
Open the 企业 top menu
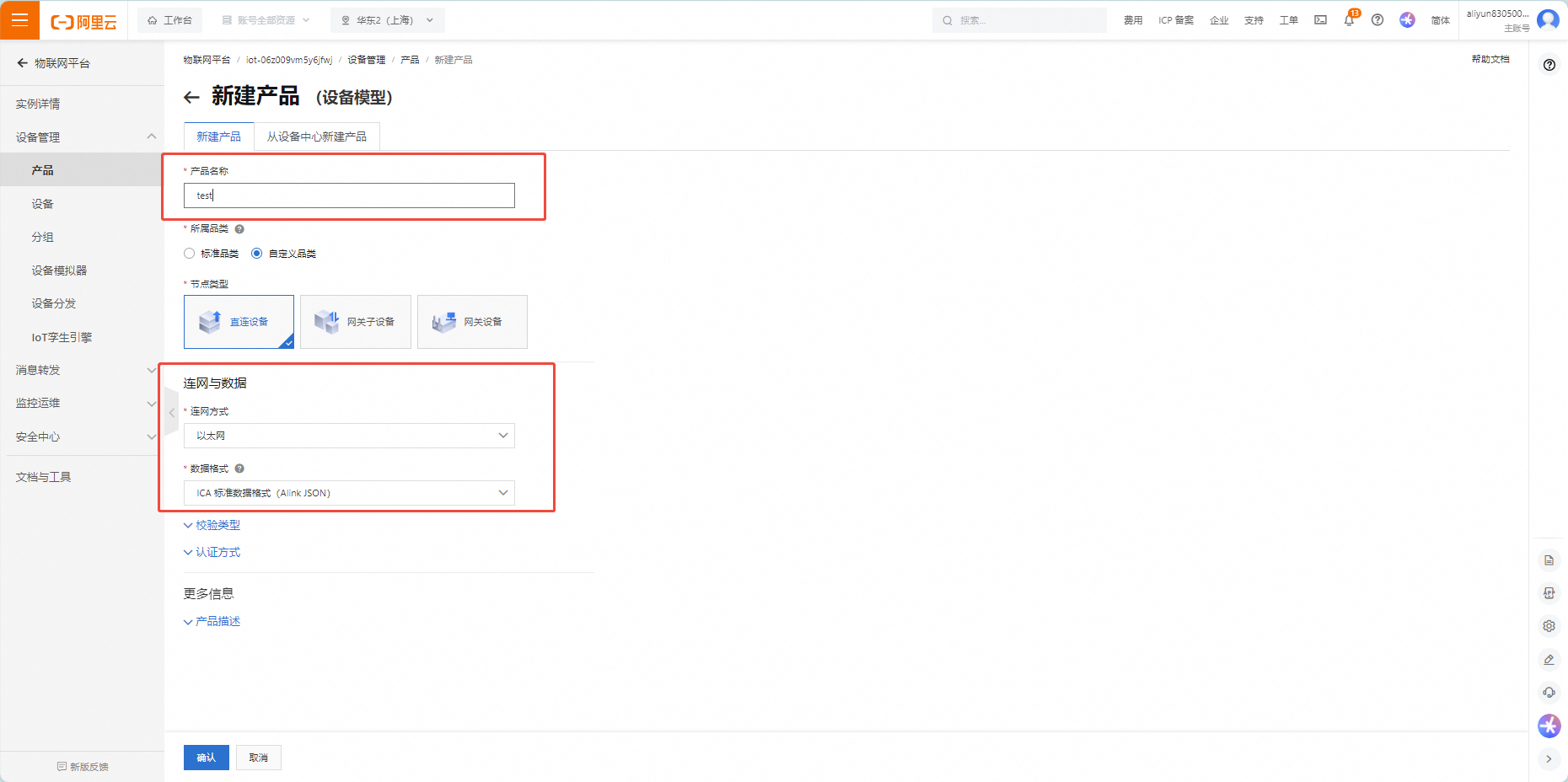[x=1219, y=20]
